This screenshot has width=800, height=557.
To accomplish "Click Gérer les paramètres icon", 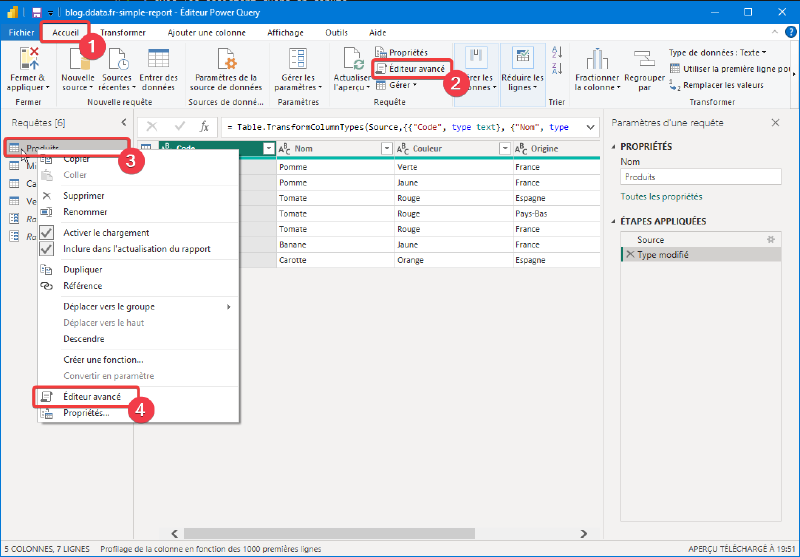I will pyautogui.click(x=298, y=59).
